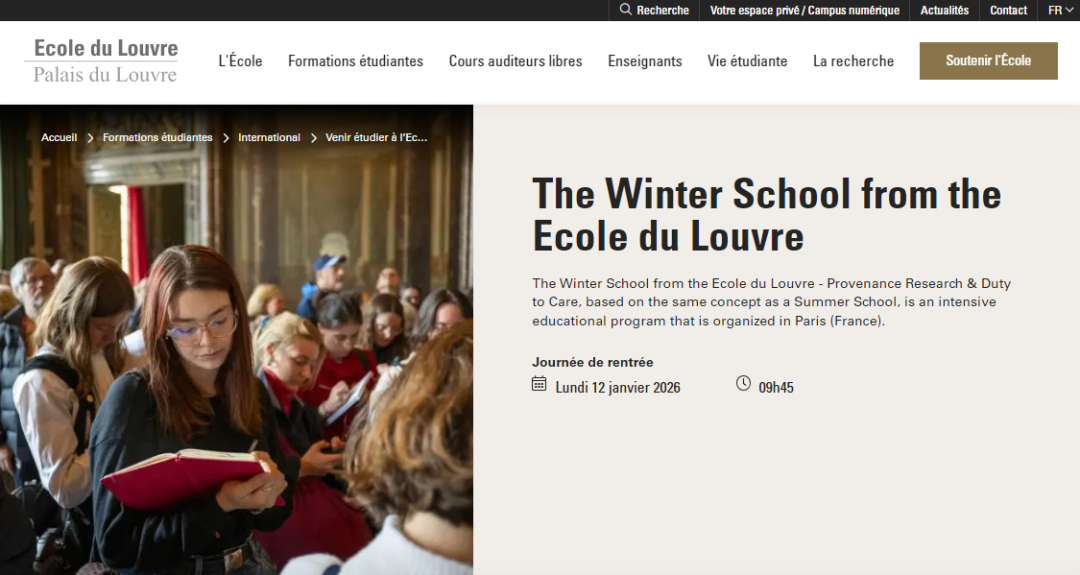Open the Formations étudiantes menu
This screenshot has width=1080, height=575.
pos(355,61)
